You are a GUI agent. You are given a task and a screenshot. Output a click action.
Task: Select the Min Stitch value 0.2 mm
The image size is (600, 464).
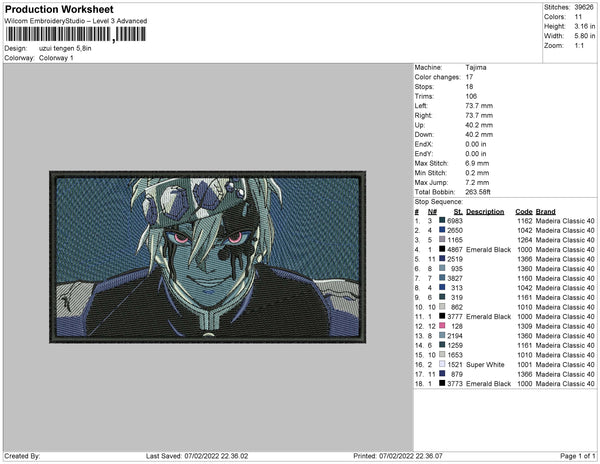pos(477,173)
